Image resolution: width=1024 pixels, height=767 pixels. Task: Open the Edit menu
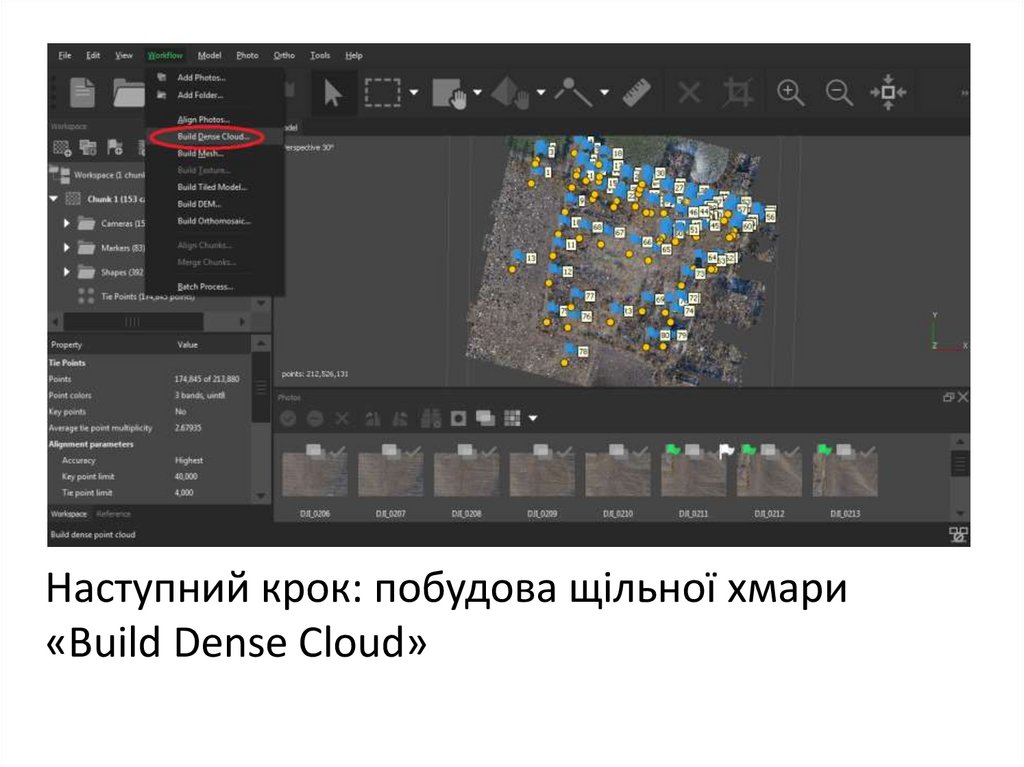[x=93, y=56]
